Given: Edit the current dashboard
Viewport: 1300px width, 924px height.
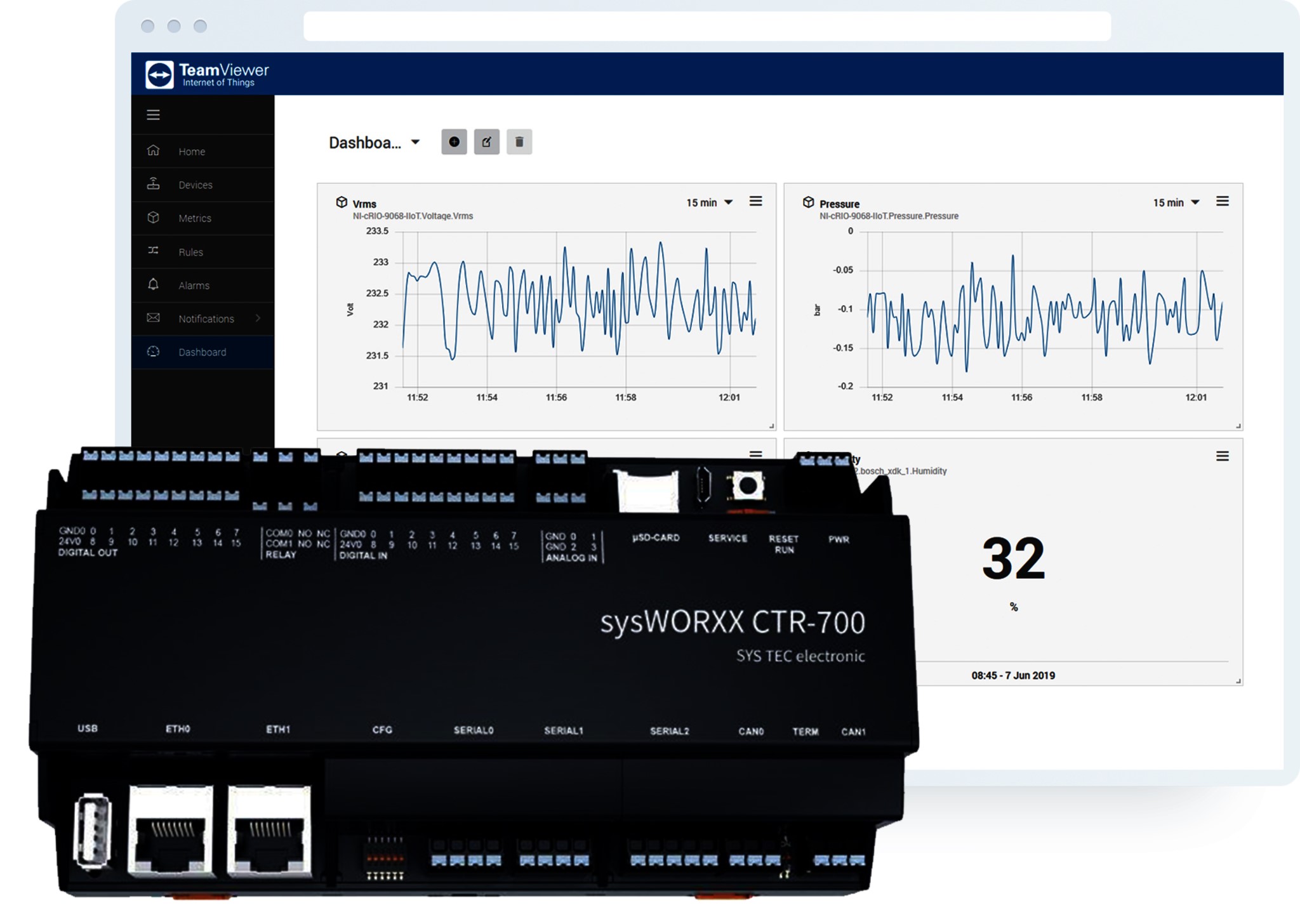Looking at the screenshot, I should (487, 142).
